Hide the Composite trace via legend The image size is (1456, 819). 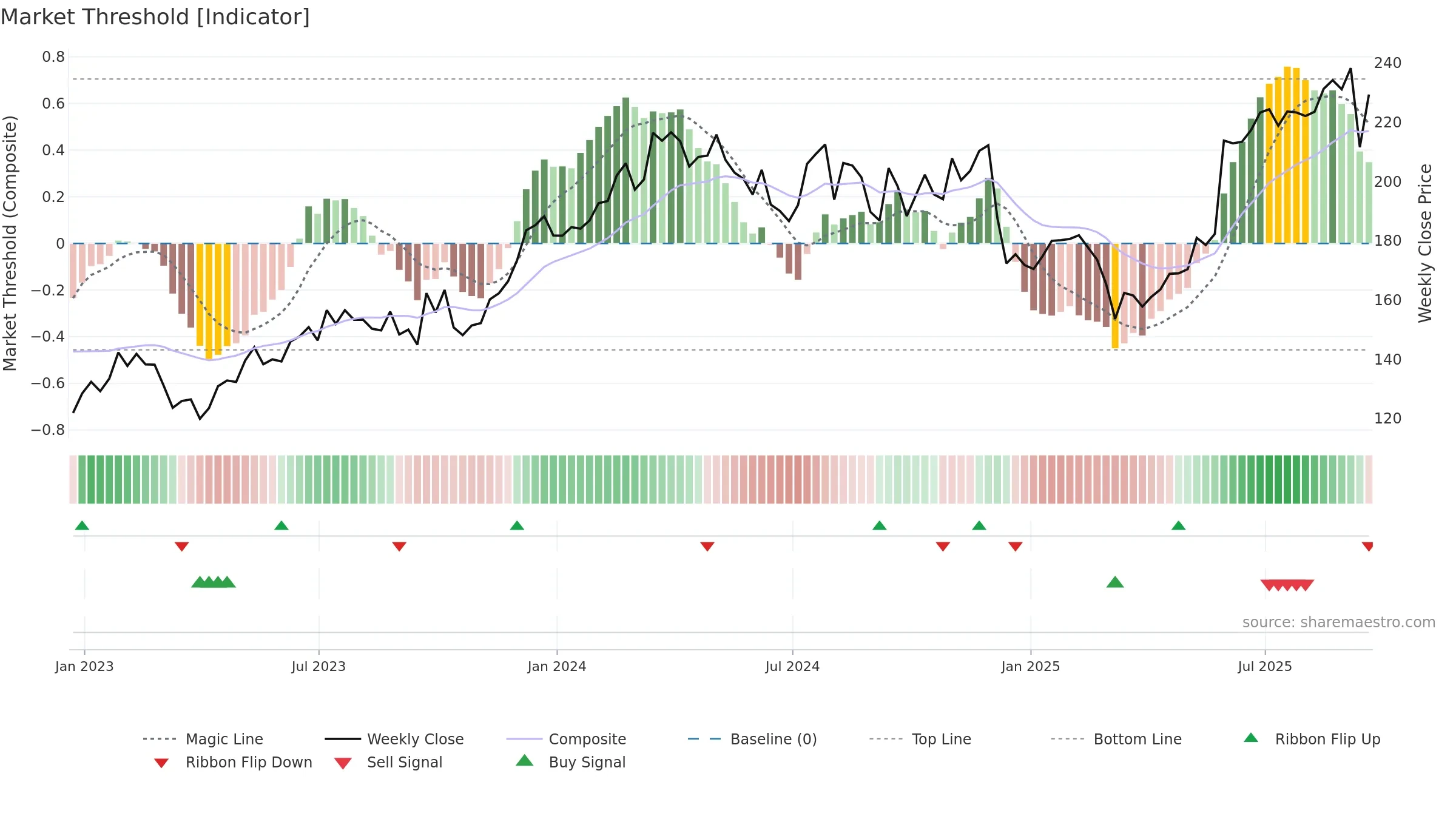[567, 739]
